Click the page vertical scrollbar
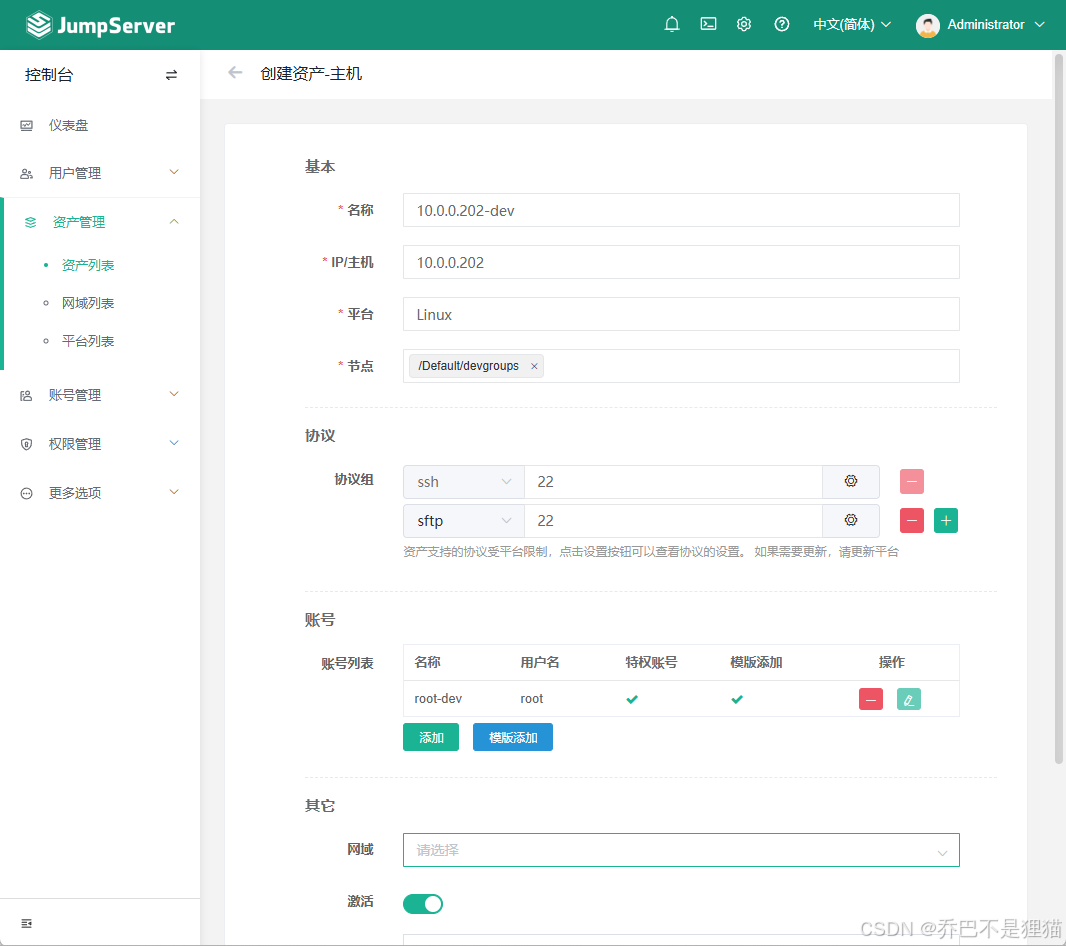 [1059, 408]
